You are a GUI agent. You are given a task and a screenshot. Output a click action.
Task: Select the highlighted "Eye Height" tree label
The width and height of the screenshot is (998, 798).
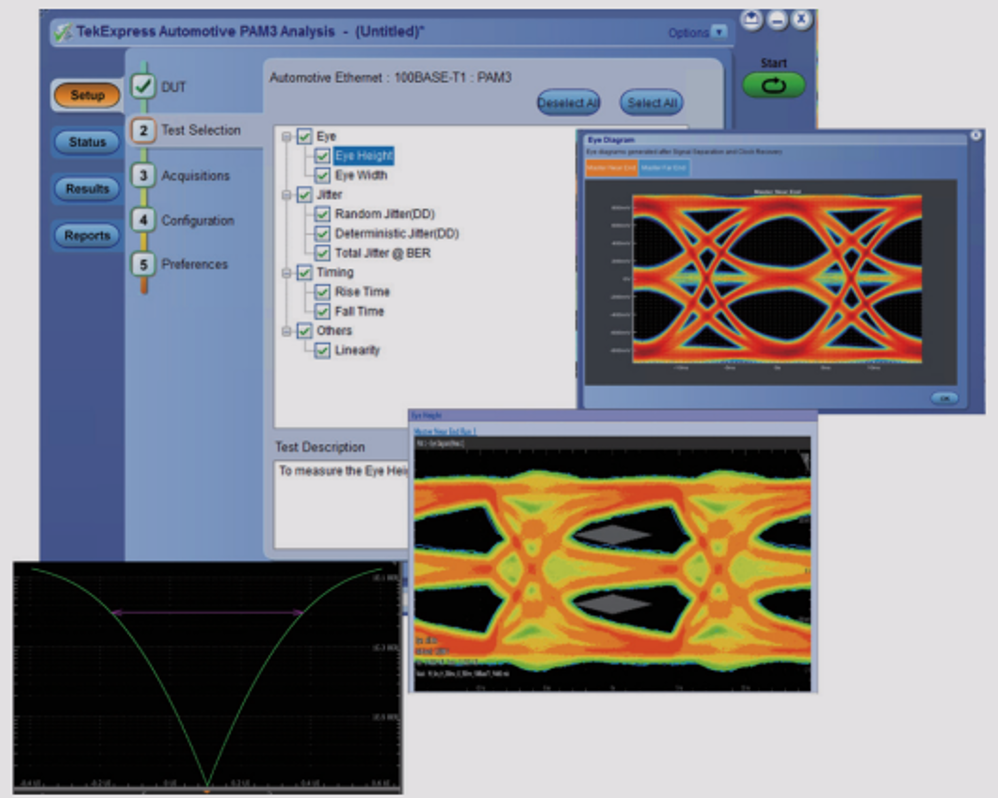364,156
